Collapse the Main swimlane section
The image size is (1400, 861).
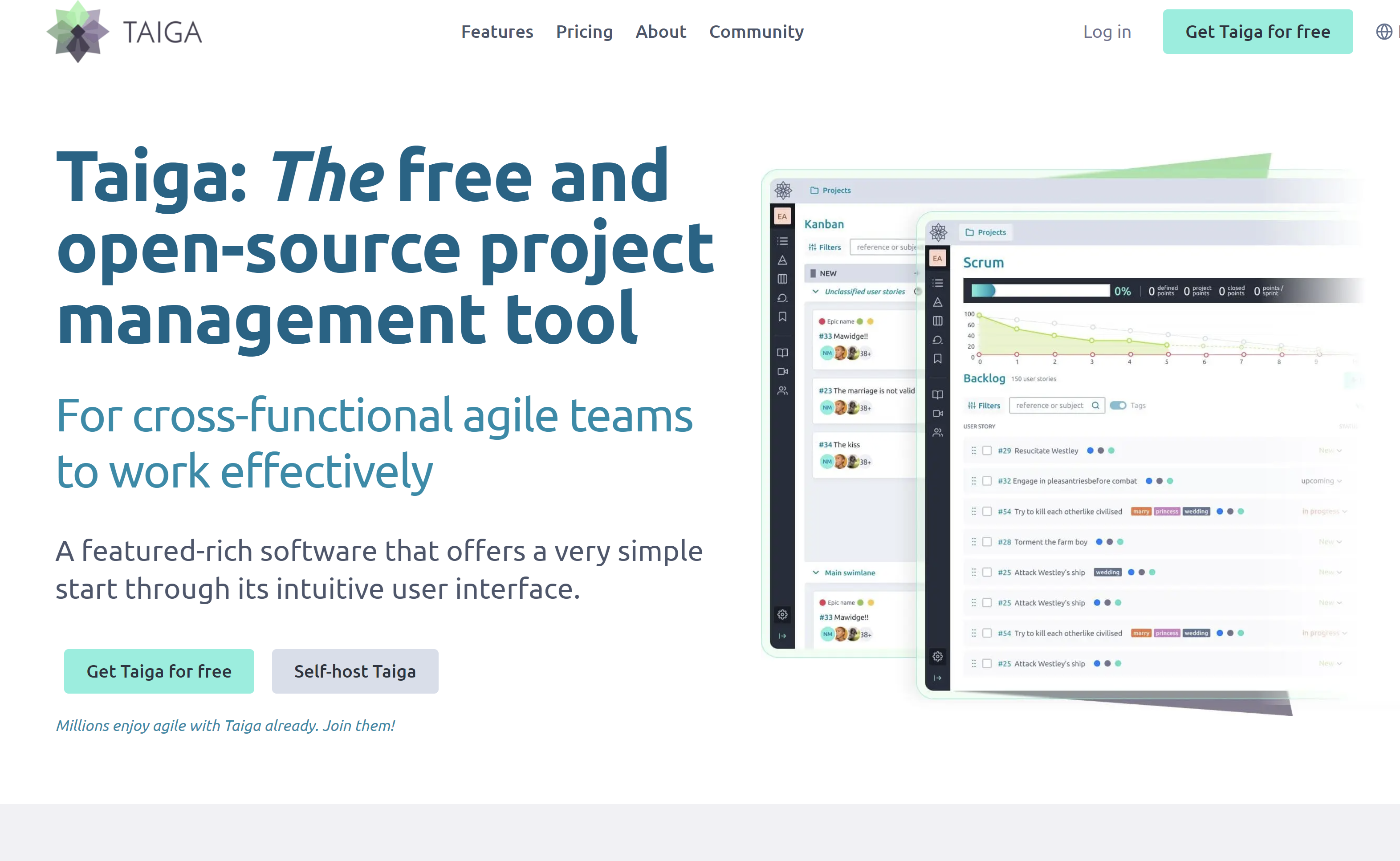point(816,573)
